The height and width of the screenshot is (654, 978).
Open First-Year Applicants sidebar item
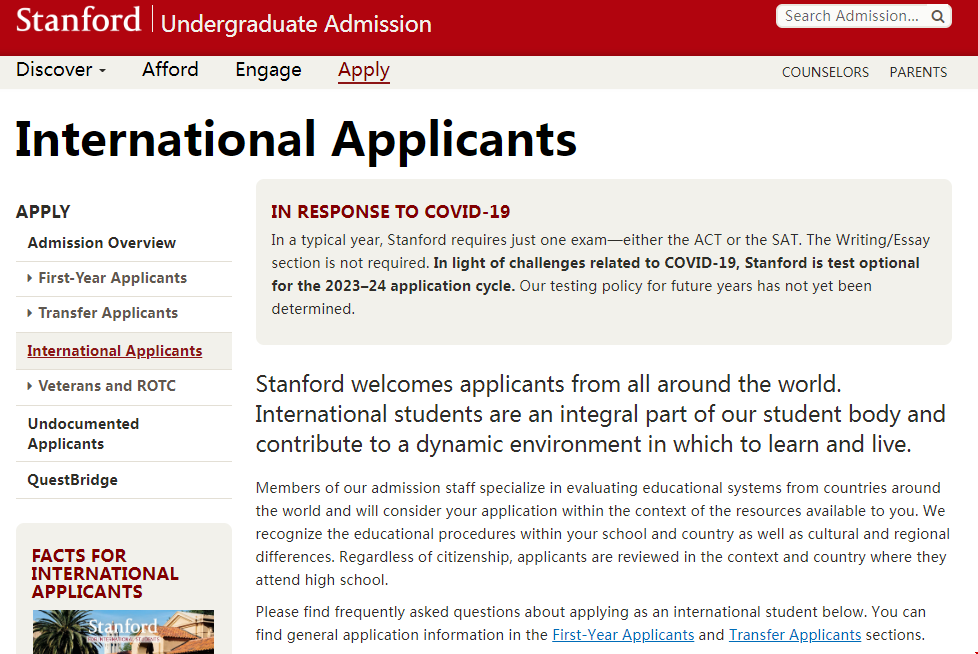click(x=113, y=278)
